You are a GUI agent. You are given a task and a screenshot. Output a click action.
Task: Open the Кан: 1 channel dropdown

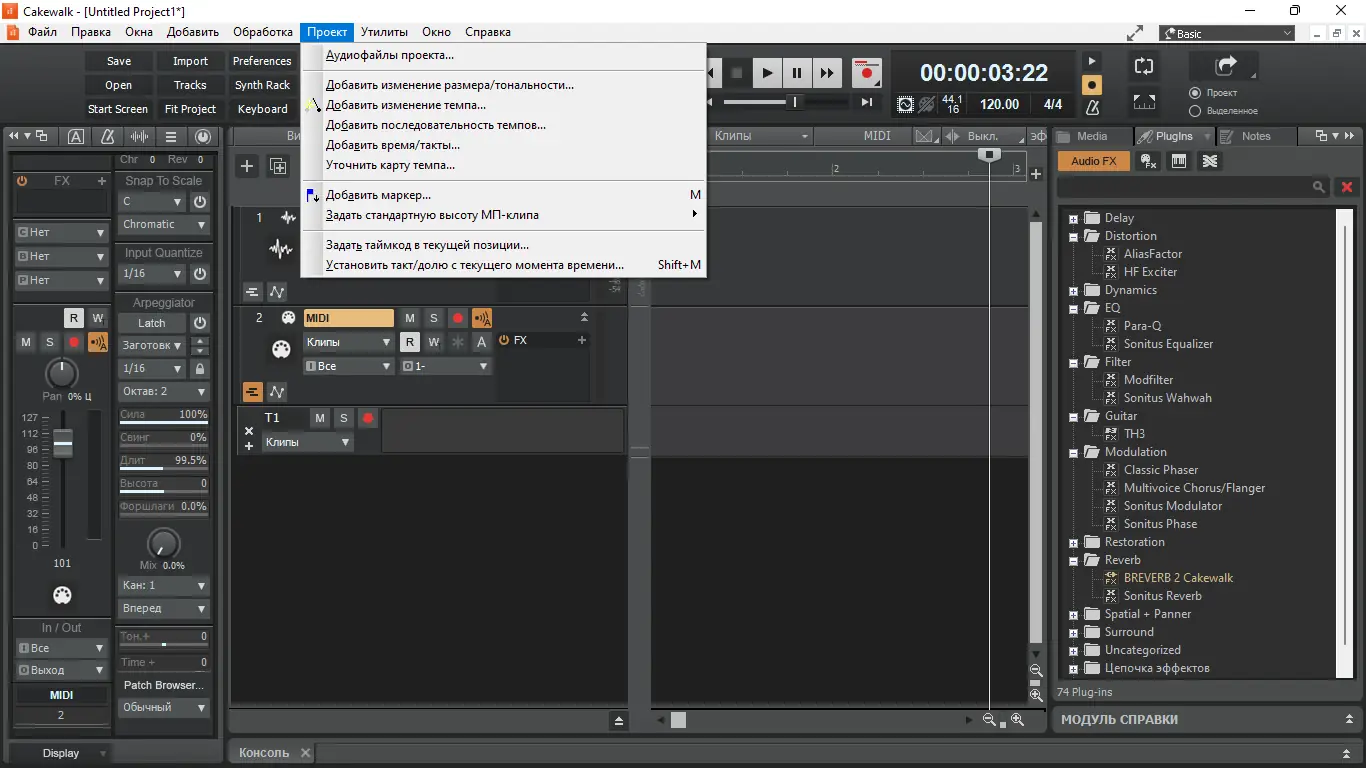pyautogui.click(x=163, y=585)
